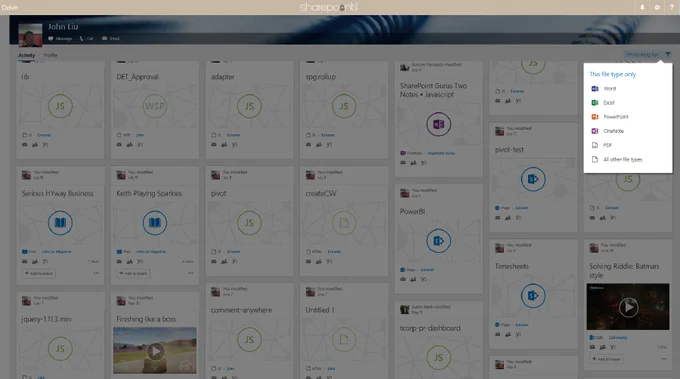Switch to the Activity tab

(x=26, y=56)
